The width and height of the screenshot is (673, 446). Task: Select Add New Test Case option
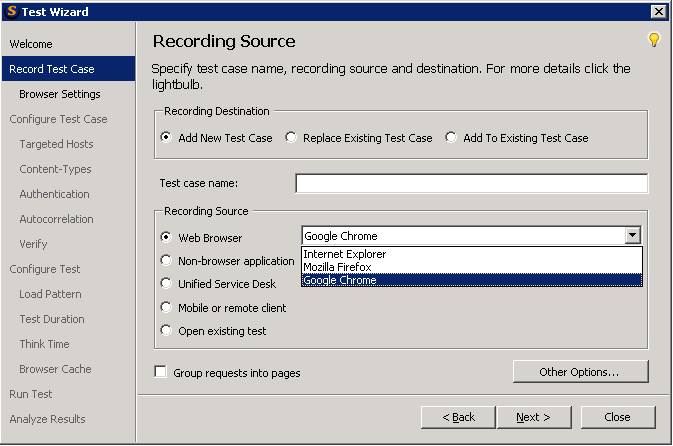(x=166, y=138)
